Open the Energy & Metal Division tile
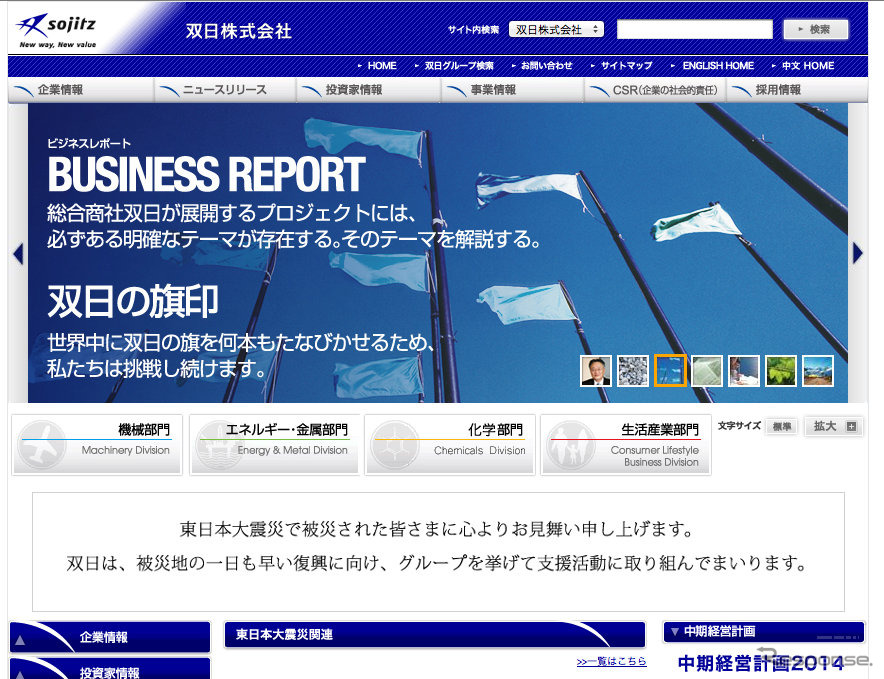Viewport: 884px width, 679px height. click(x=274, y=445)
